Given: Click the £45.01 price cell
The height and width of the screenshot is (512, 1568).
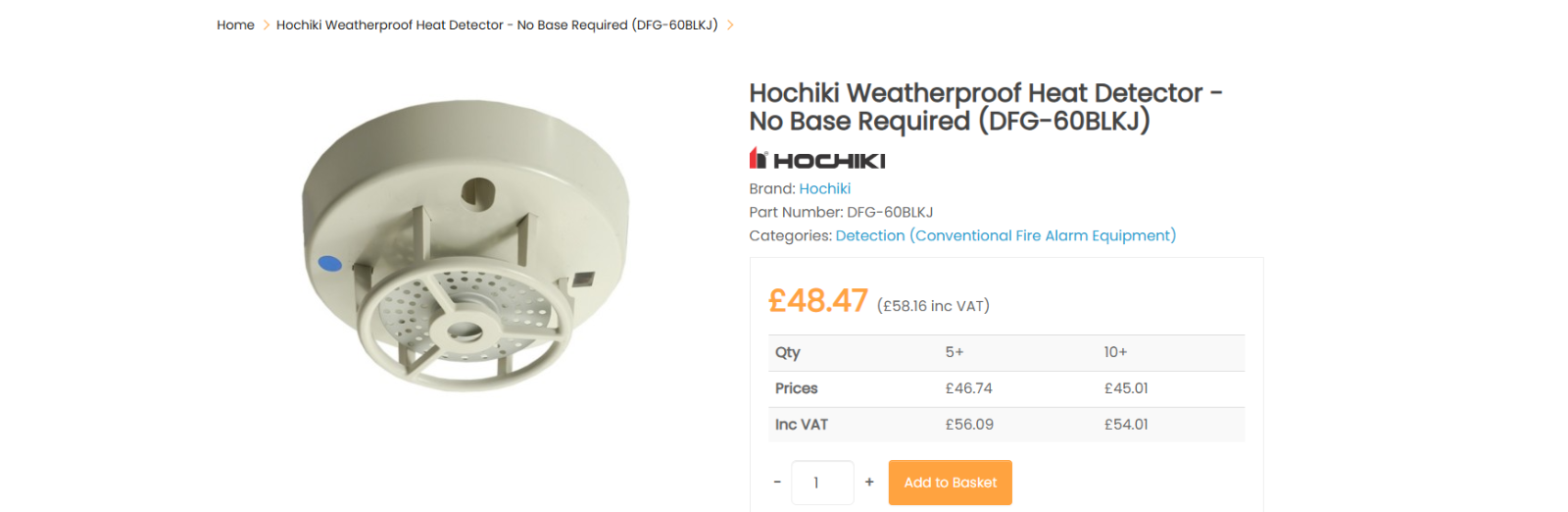Looking at the screenshot, I should pos(1126,388).
